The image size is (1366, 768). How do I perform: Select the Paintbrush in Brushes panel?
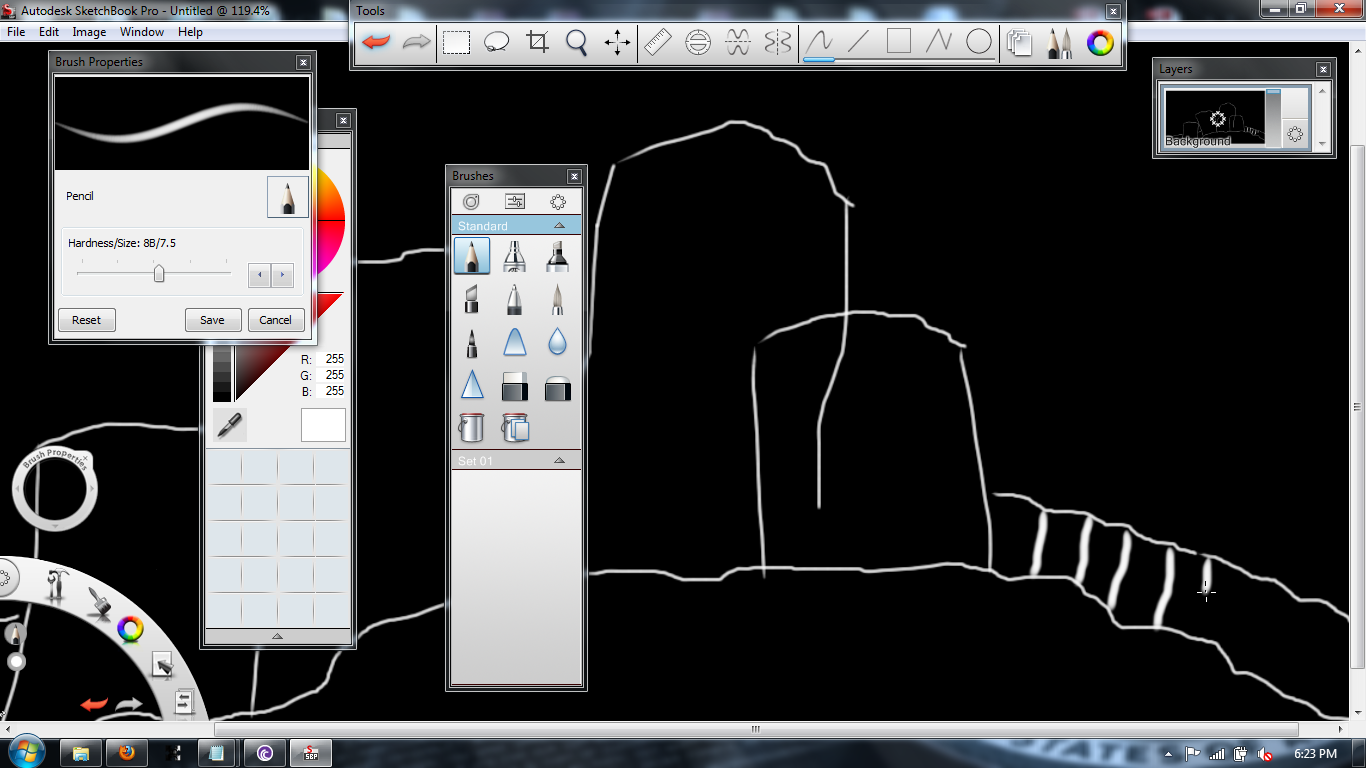[x=557, y=298]
